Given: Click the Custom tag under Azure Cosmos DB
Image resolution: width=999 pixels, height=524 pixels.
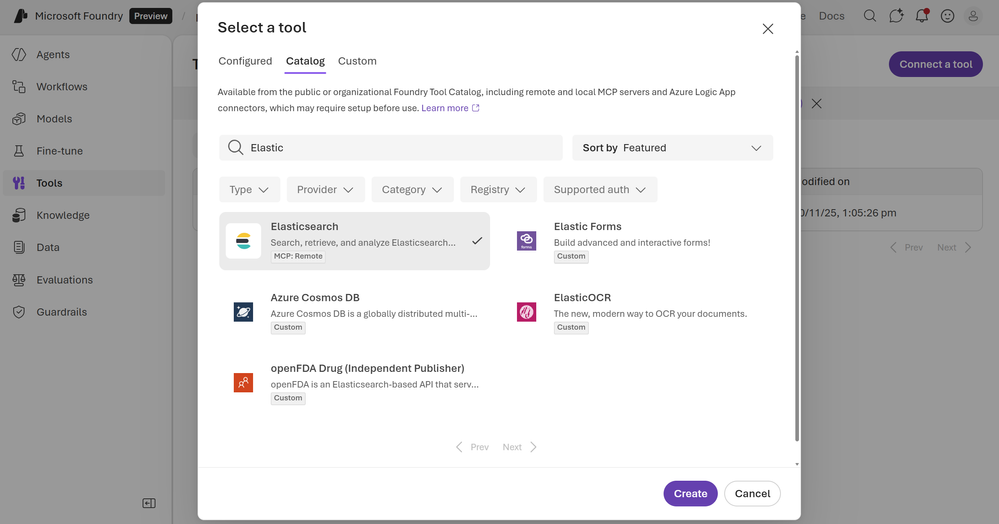Looking at the screenshot, I should pyautogui.click(x=288, y=327).
